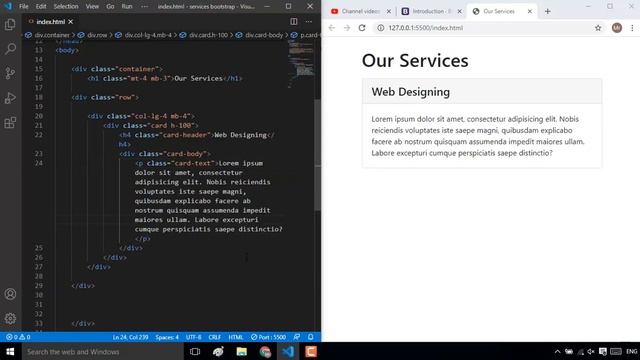Open the File menu
The width and height of the screenshot is (640, 360).
pyautogui.click(x=24, y=7)
